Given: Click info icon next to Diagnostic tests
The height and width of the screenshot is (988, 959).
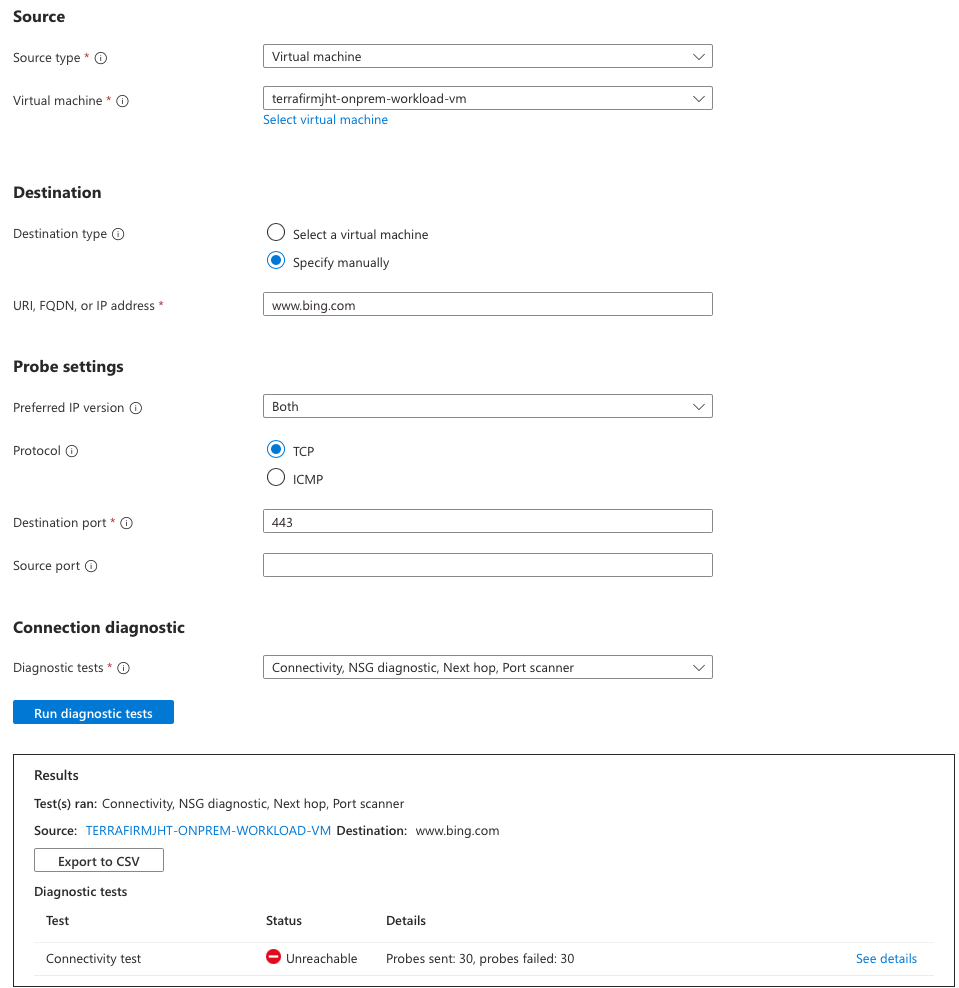Looking at the screenshot, I should (125, 668).
